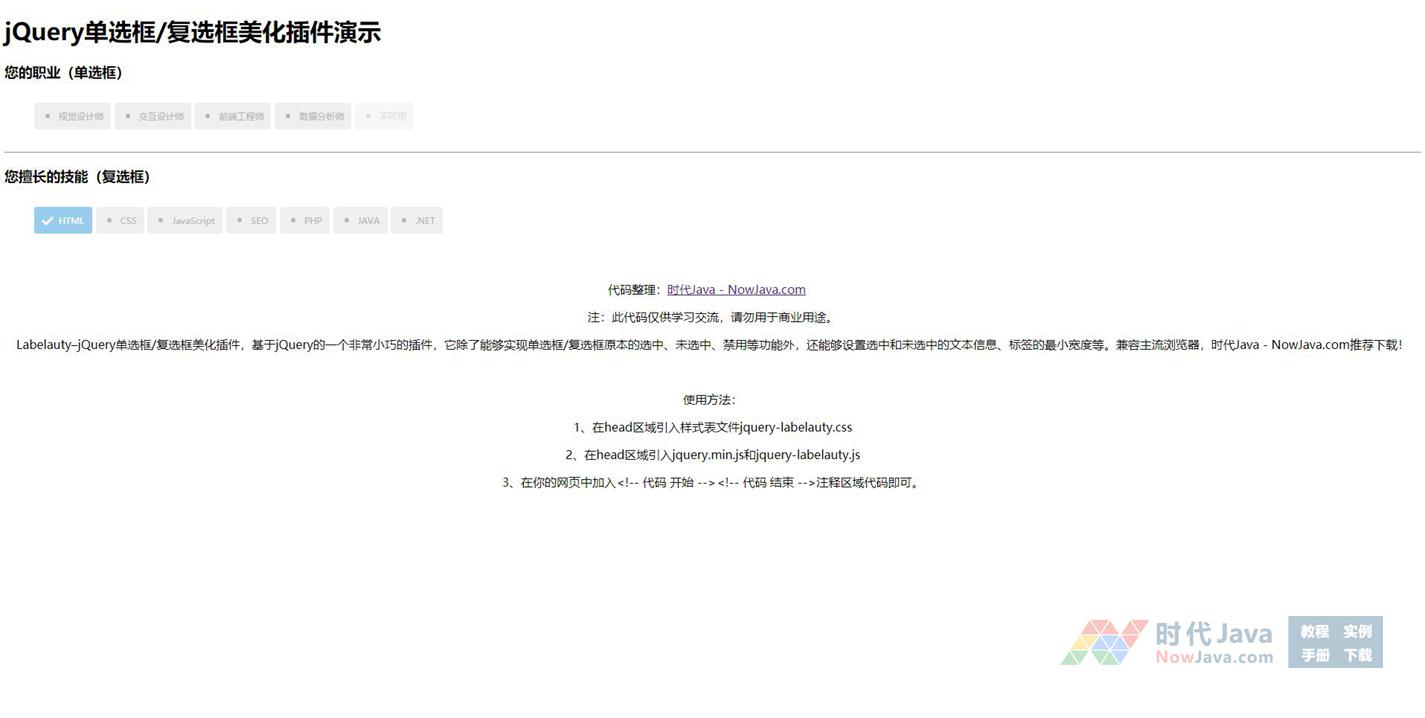Select 数据分析师 radio option
This screenshot has width=1425, height=718.
pos(312,116)
